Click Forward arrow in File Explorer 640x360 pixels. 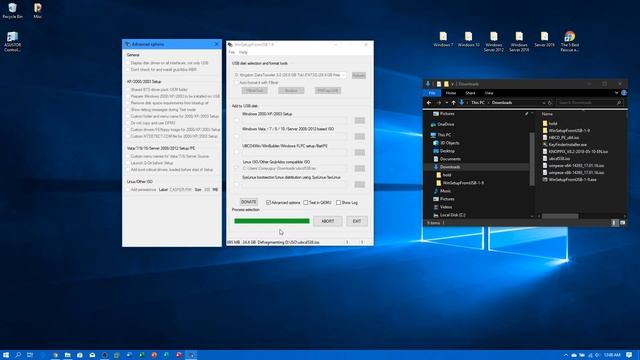point(439,102)
